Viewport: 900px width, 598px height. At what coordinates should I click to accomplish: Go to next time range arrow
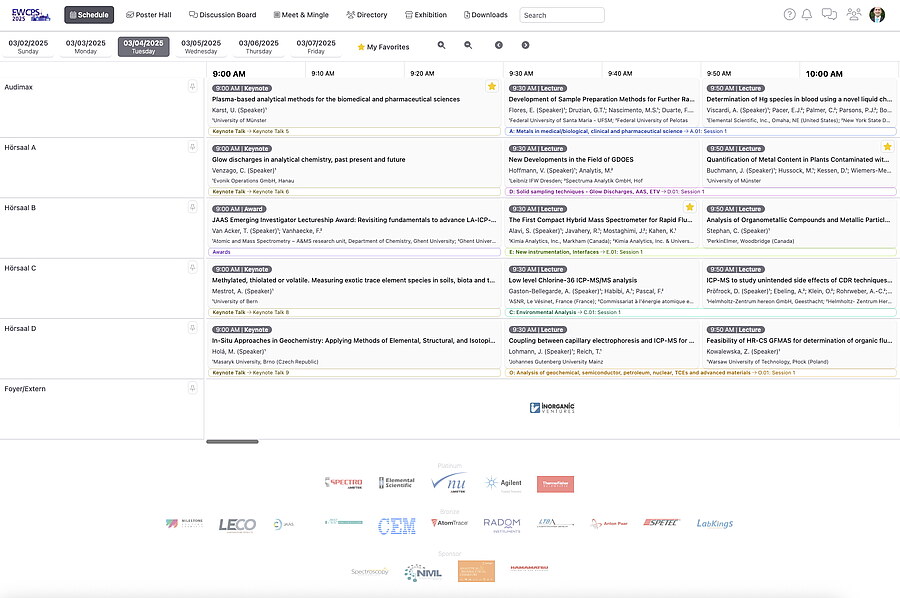point(525,45)
